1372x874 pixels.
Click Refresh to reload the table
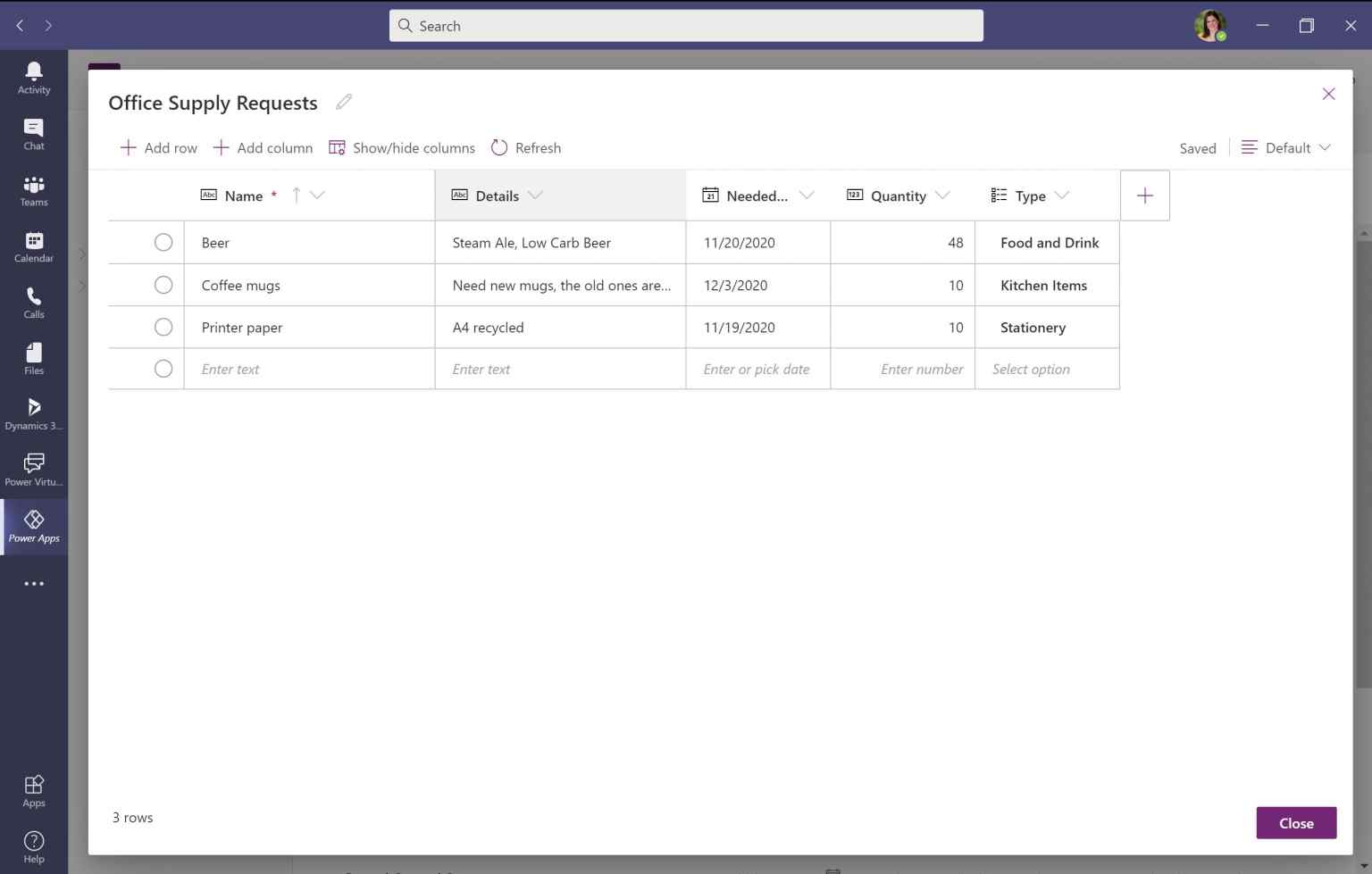click(x=526, y=147)
